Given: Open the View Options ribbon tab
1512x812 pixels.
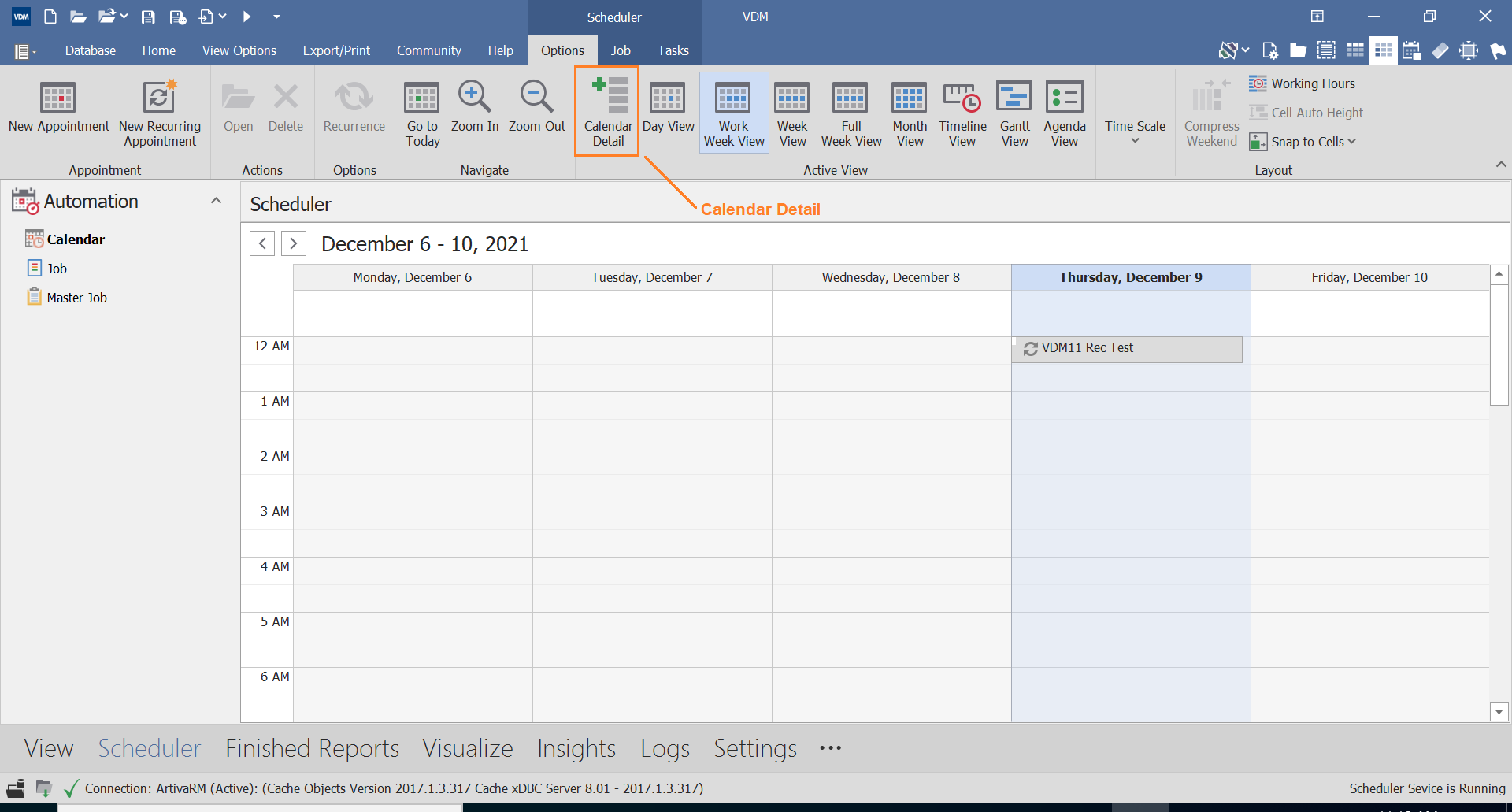Looking at the screenshot, I should [x=239, y=50].
